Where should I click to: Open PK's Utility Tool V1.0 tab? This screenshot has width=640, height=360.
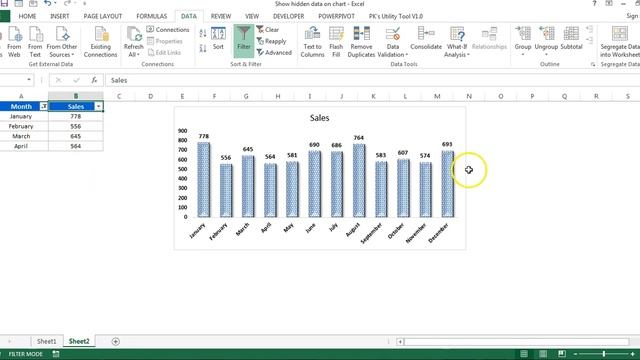pyautogui.click(x=396, y=16)
